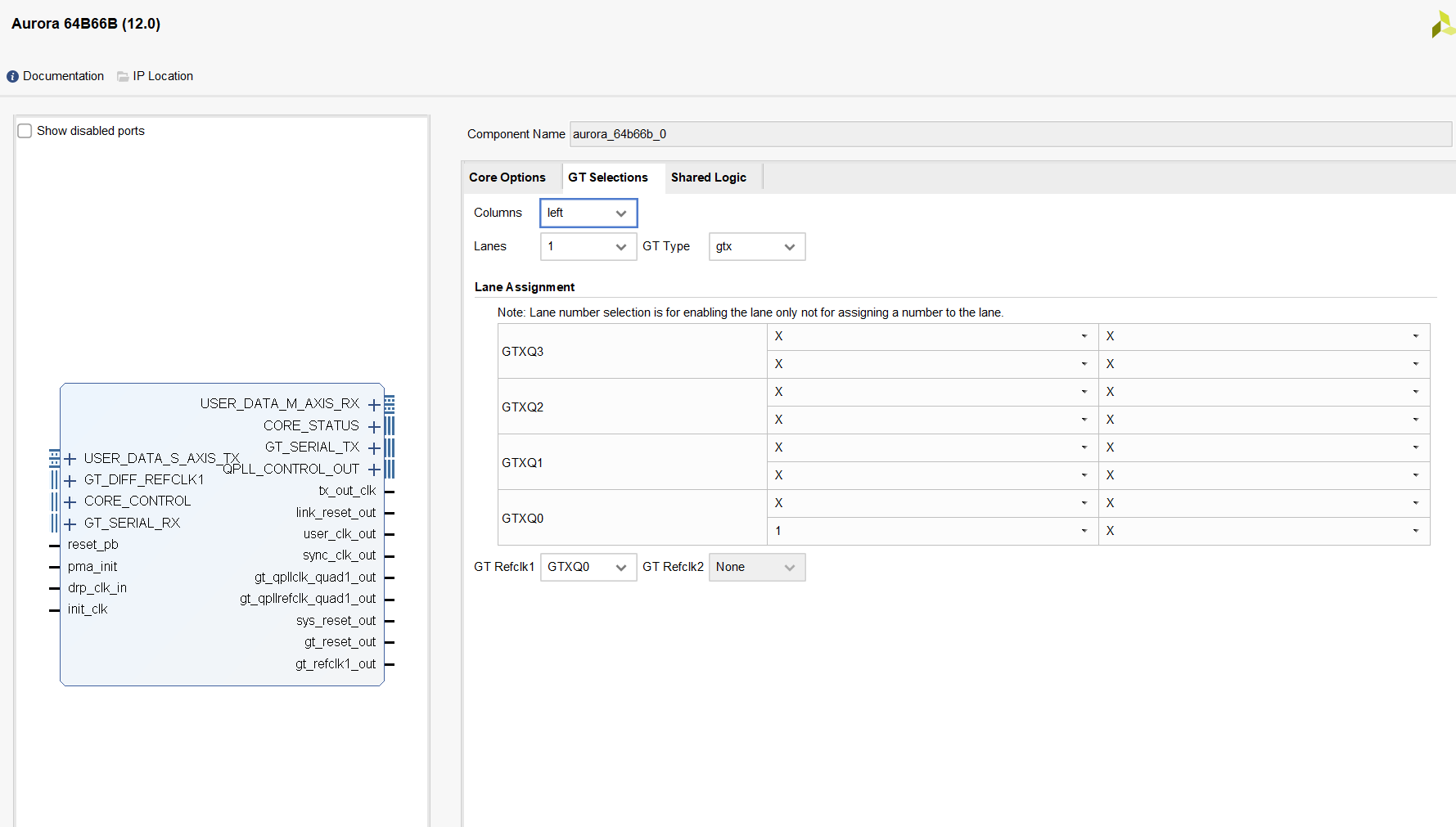The image size is (1456, 827).
Task: Click USER_DATA_S_AXIS_TX bus interface connector
Action: coord(55,458)
